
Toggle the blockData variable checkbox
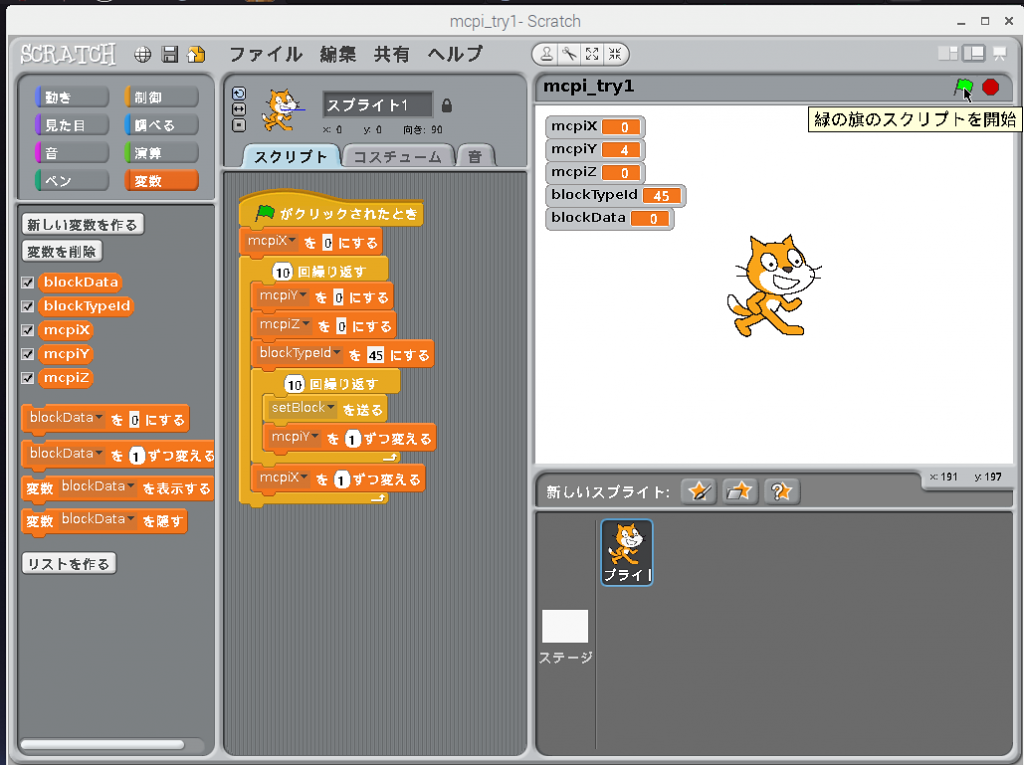pos(27,282)
